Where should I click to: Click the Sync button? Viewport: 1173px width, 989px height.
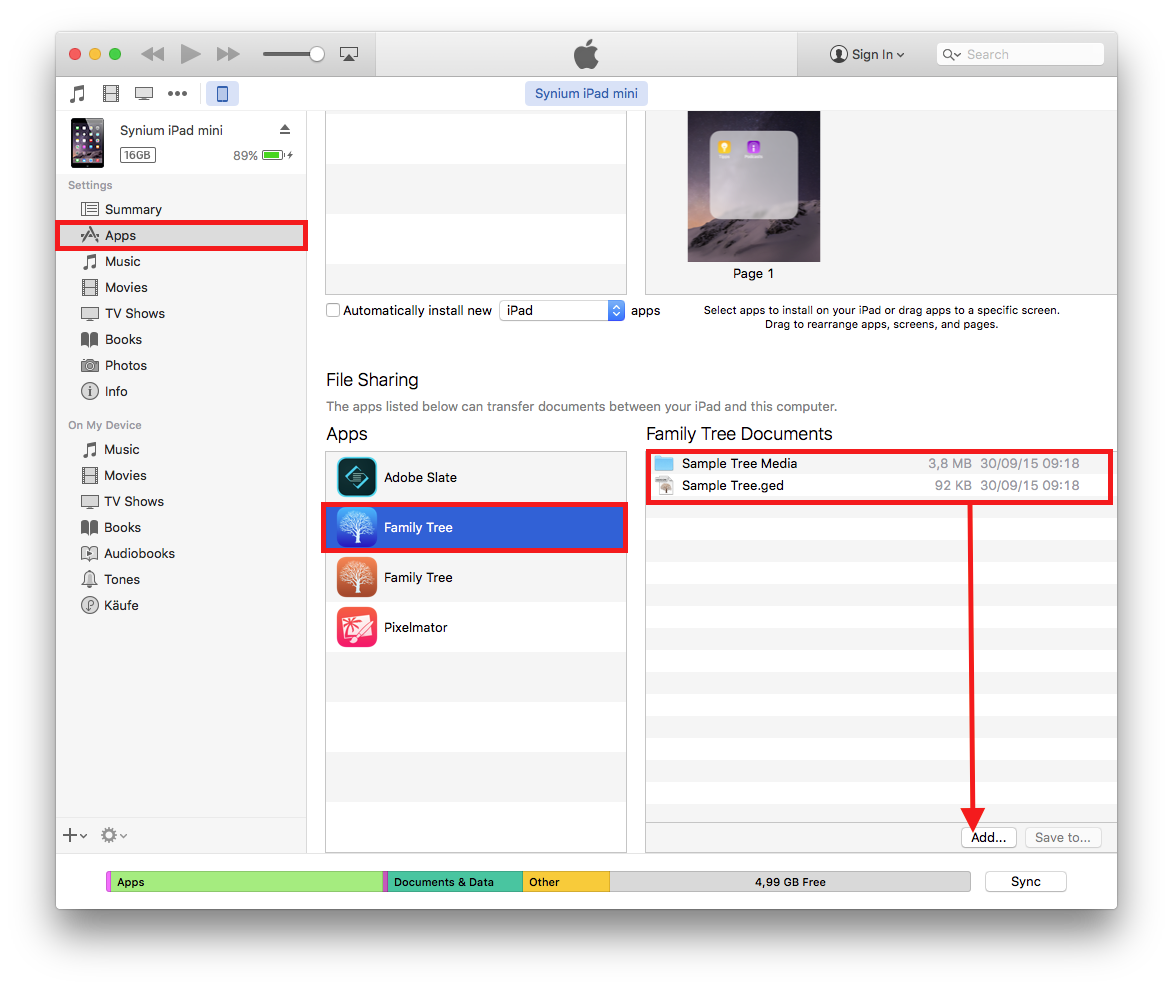coord(1026,882)
